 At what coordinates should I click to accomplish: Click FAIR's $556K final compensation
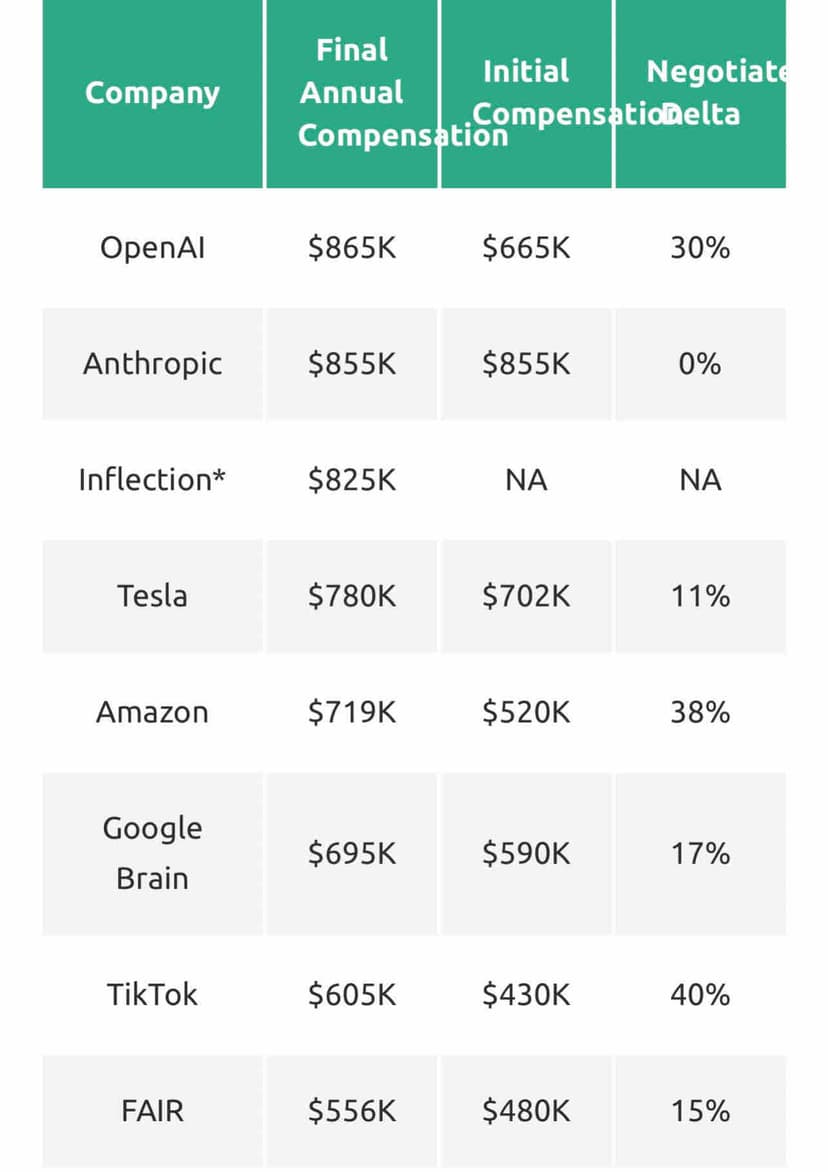coord(352,1111)
